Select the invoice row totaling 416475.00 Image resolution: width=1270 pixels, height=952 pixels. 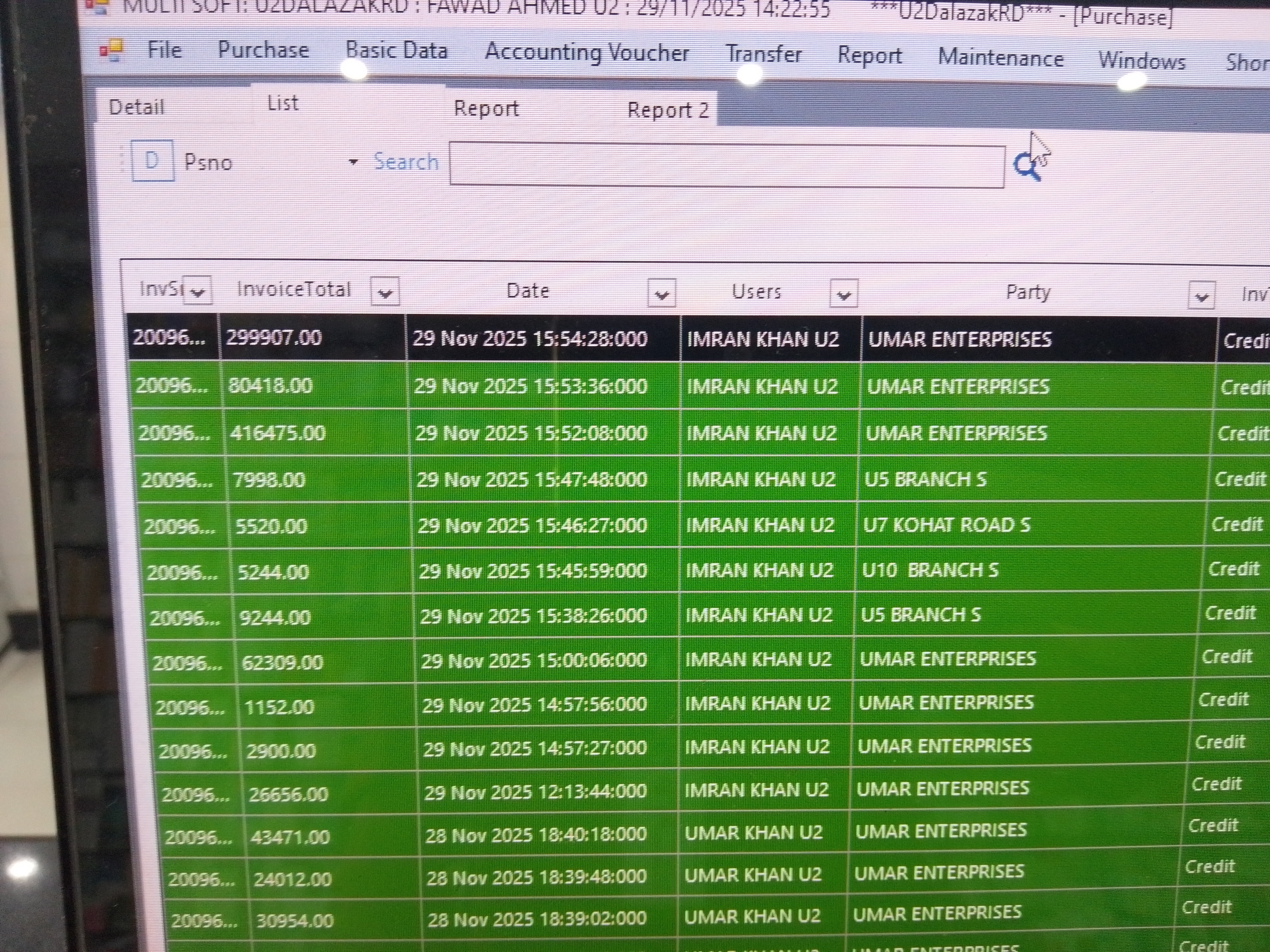click(x=278, y=433)
